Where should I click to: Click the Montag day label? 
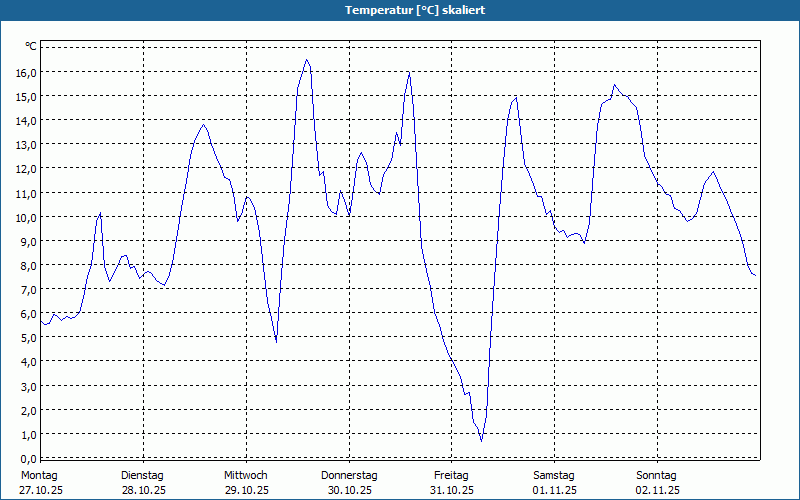pyautogui.click(x=39, y=476)
